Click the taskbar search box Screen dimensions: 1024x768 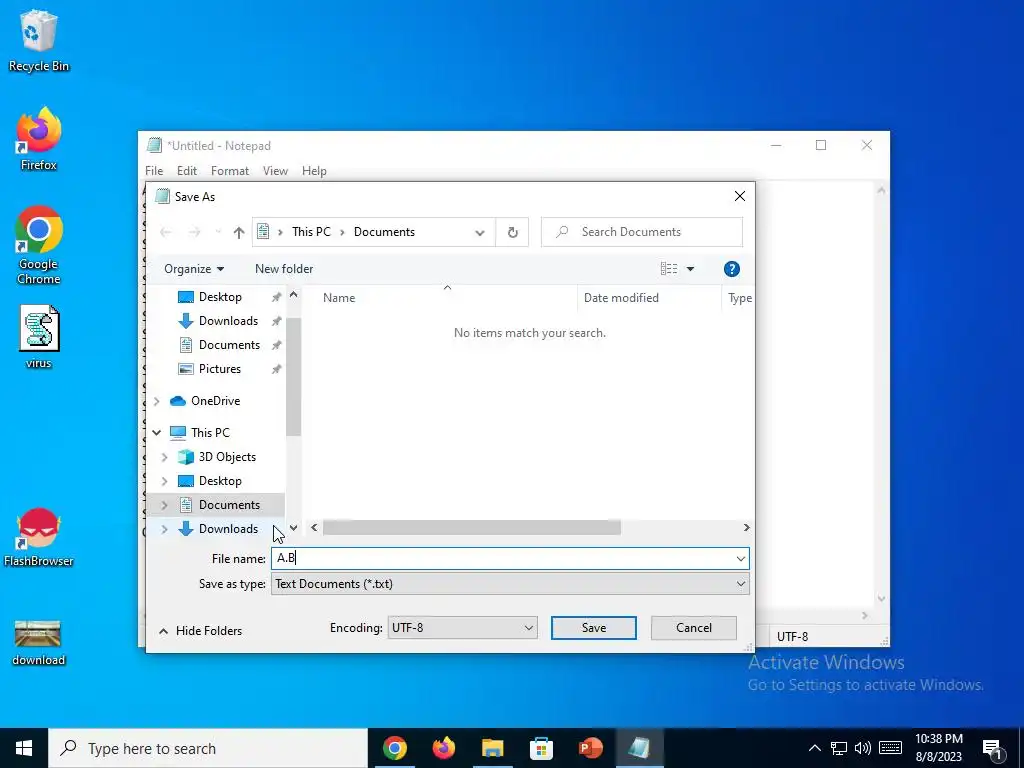tap(208, 748)
